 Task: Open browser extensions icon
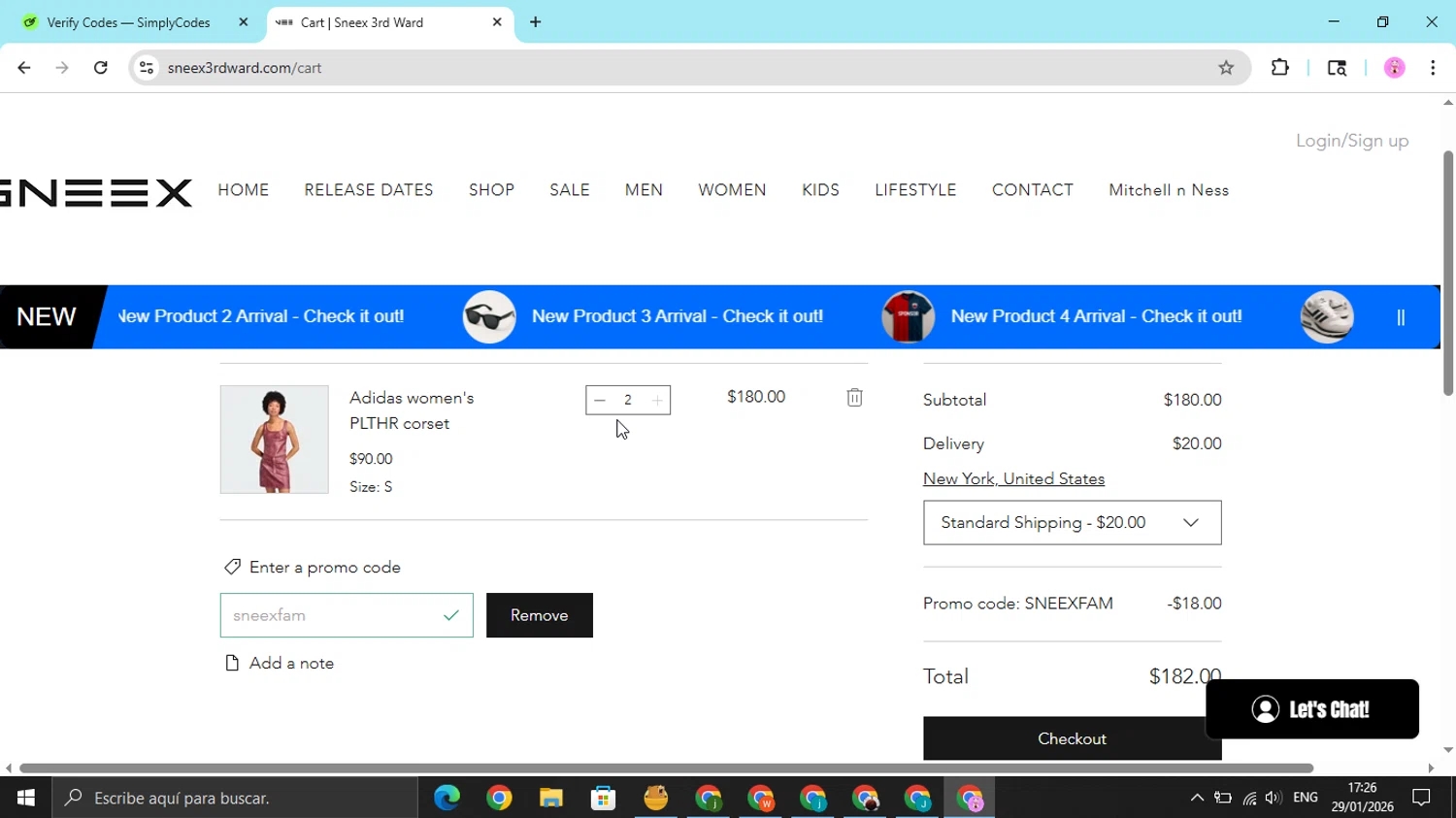click(x=1280, y=68)
